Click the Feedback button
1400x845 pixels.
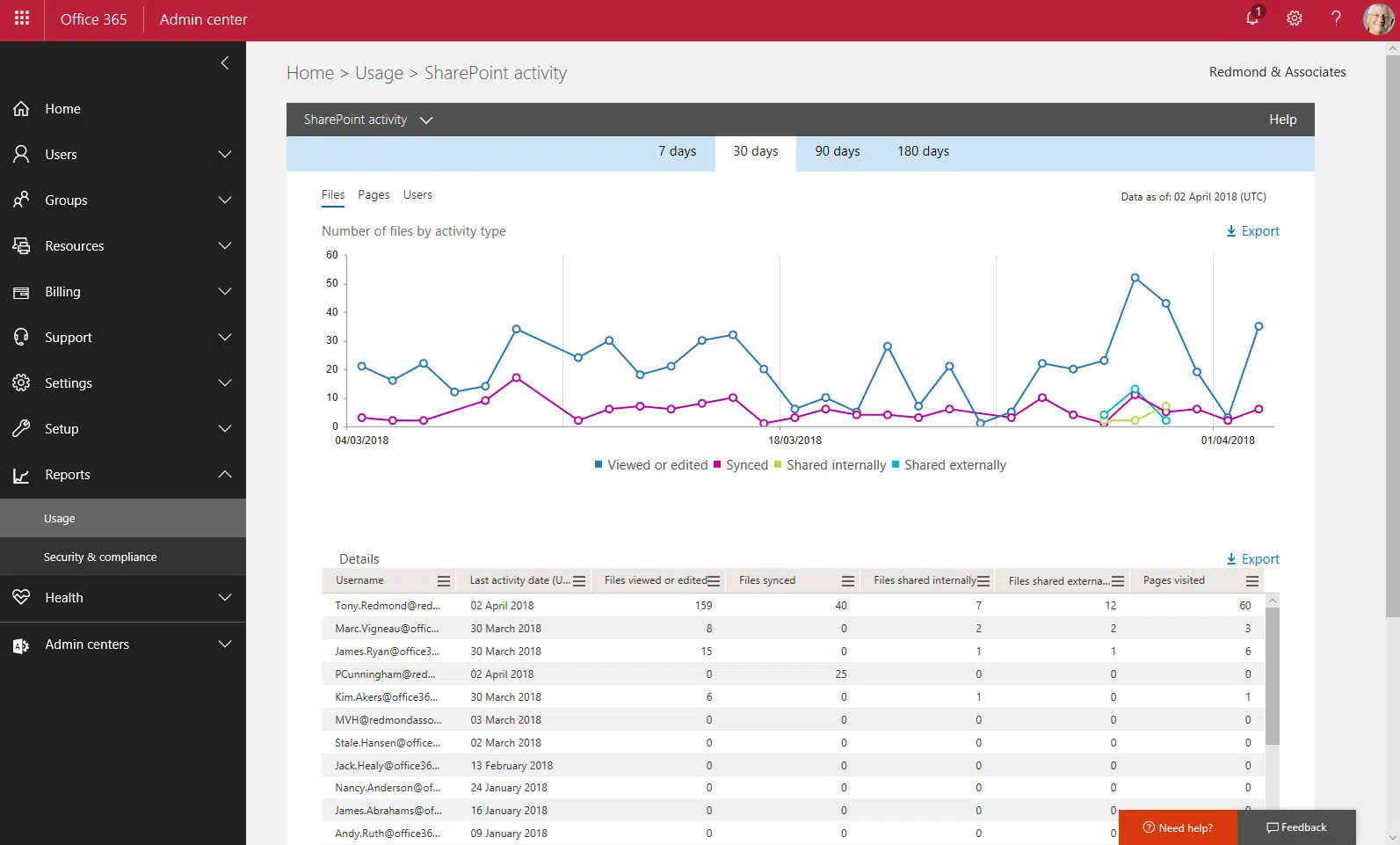pos(1296,827)
